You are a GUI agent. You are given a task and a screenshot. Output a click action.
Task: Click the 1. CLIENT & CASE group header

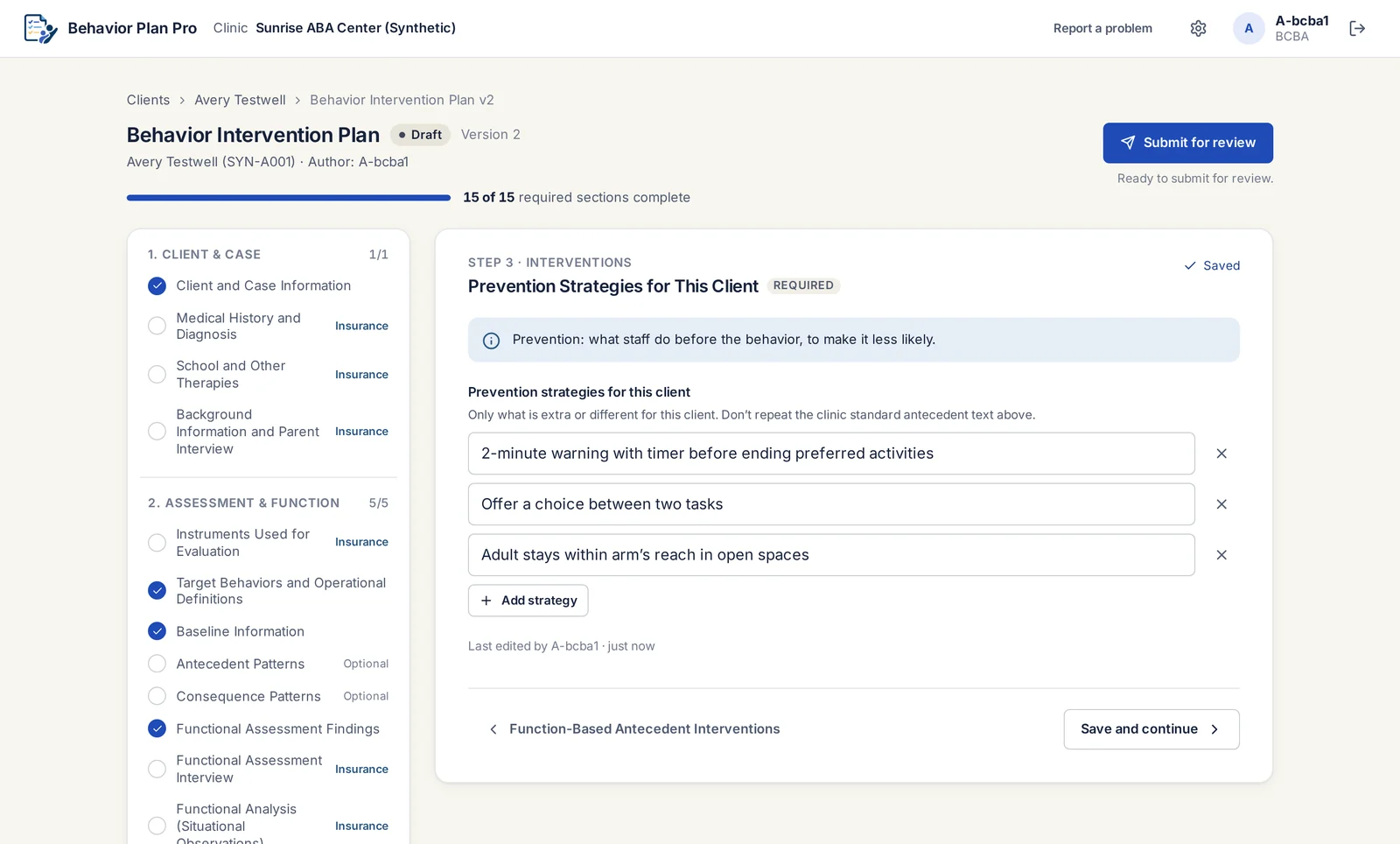click(204, 255)
